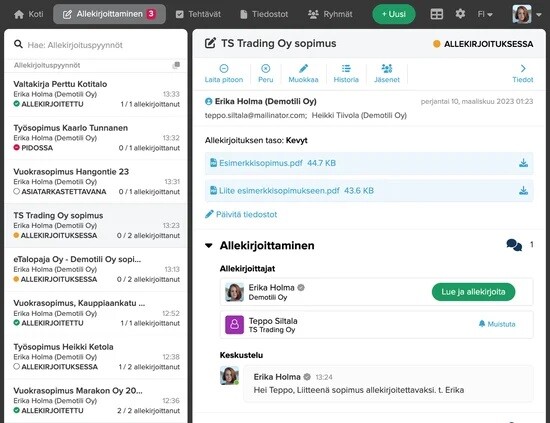Open the Jäsenet members icon

(x=387, y=68)
